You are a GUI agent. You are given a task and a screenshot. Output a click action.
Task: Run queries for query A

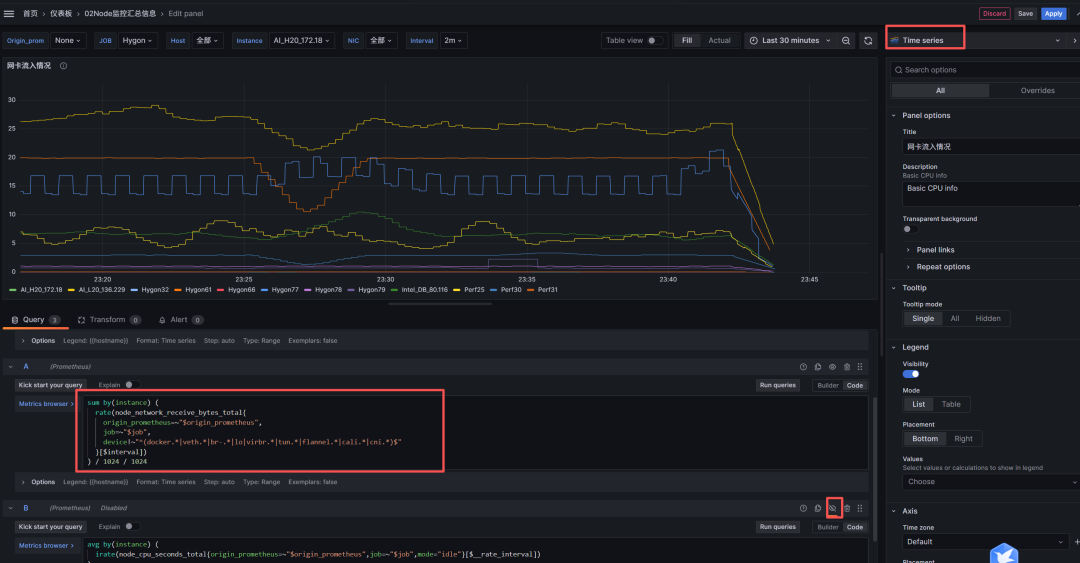778,385
